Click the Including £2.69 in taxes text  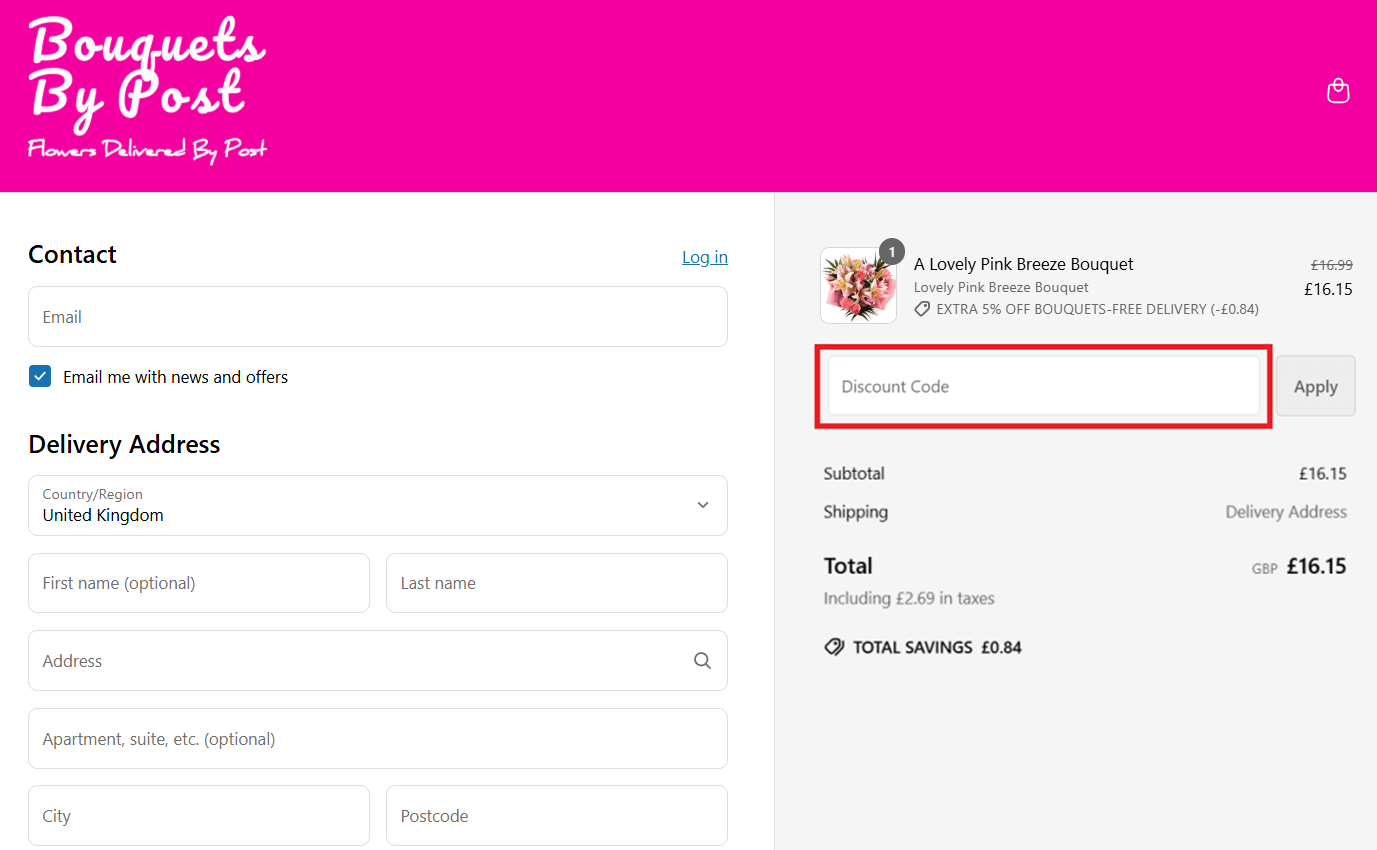[x=909, y=598]
